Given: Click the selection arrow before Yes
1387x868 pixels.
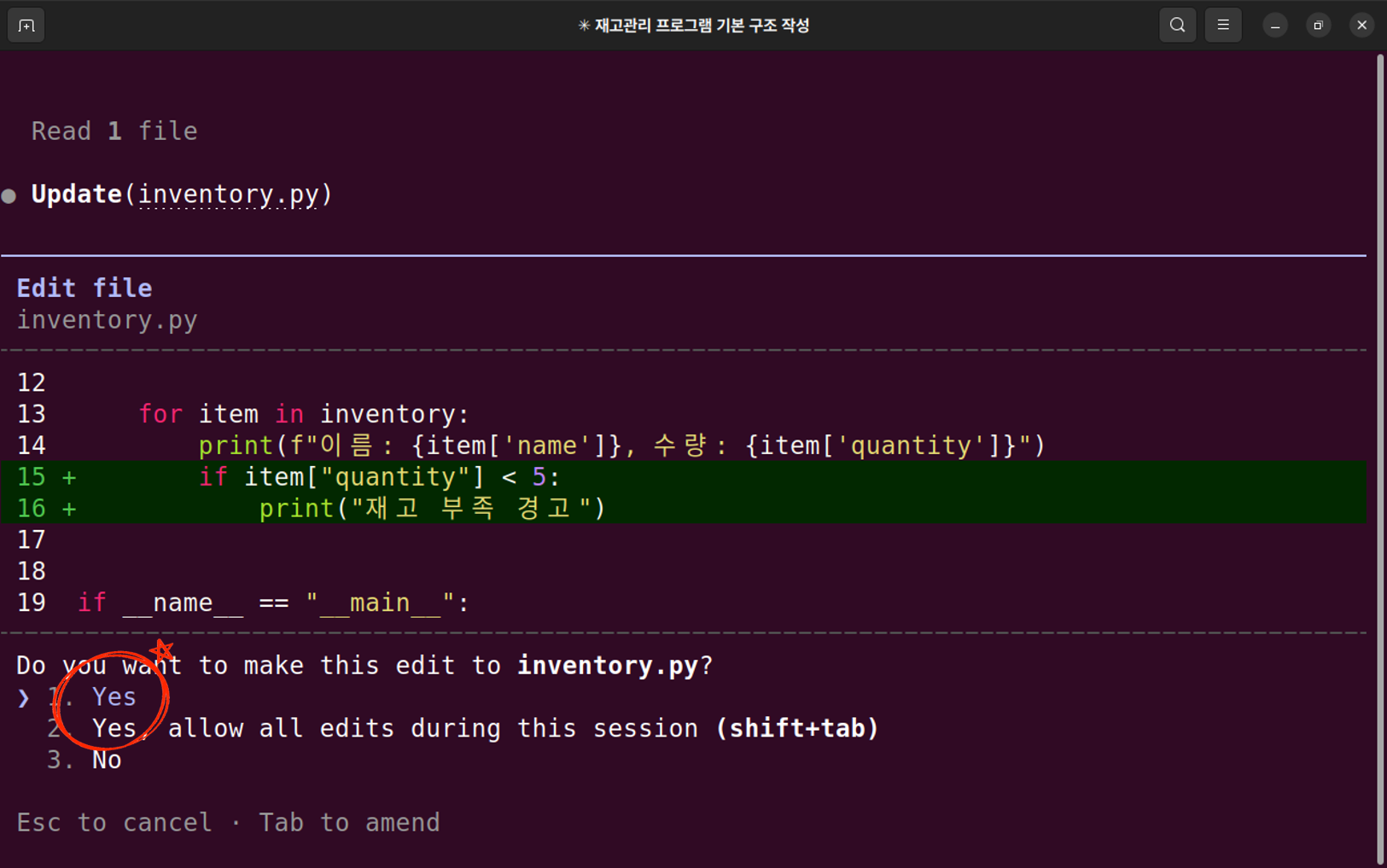Looking at the screenshot, I should coord(24,698).
